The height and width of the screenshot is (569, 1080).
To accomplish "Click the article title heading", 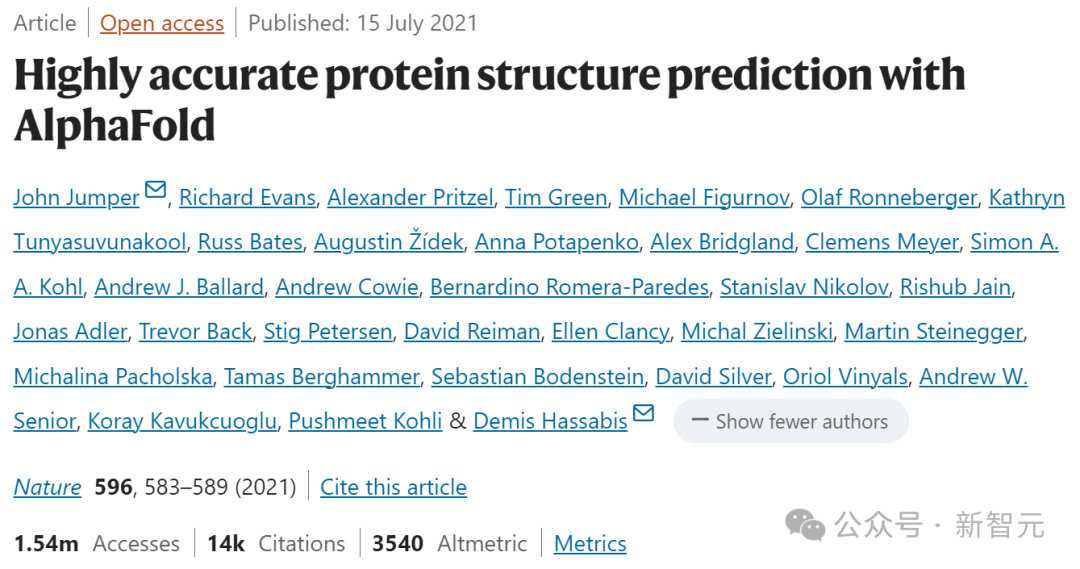I will pos(489,100).
